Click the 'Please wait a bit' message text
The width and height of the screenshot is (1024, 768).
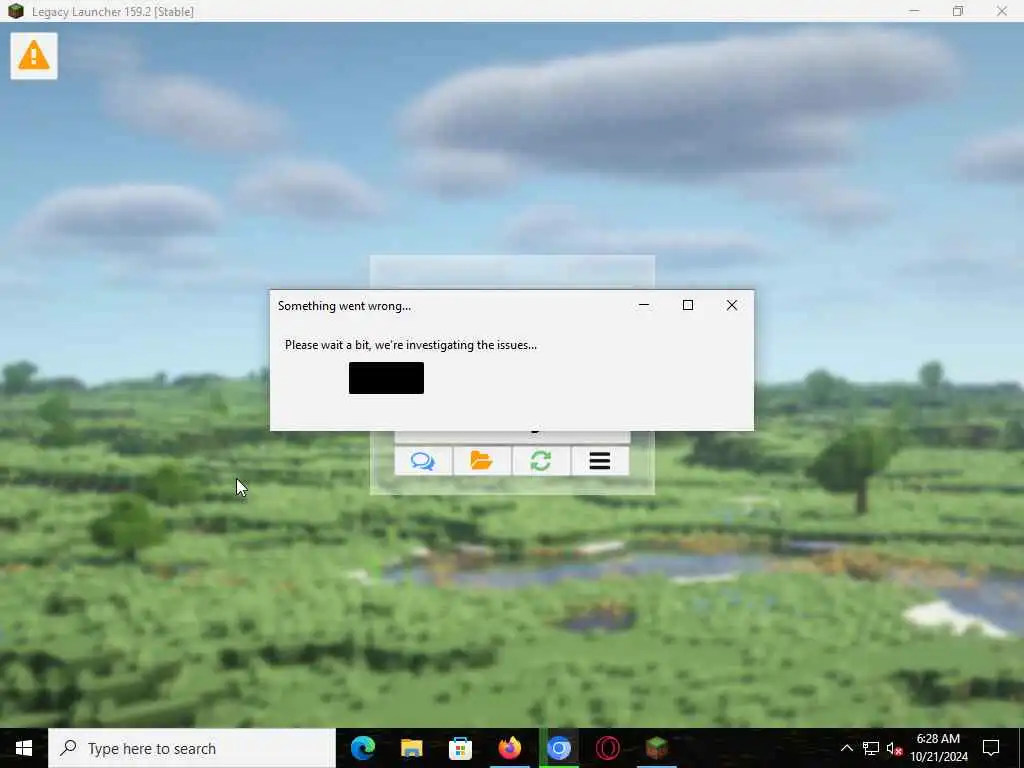(411, 345)
